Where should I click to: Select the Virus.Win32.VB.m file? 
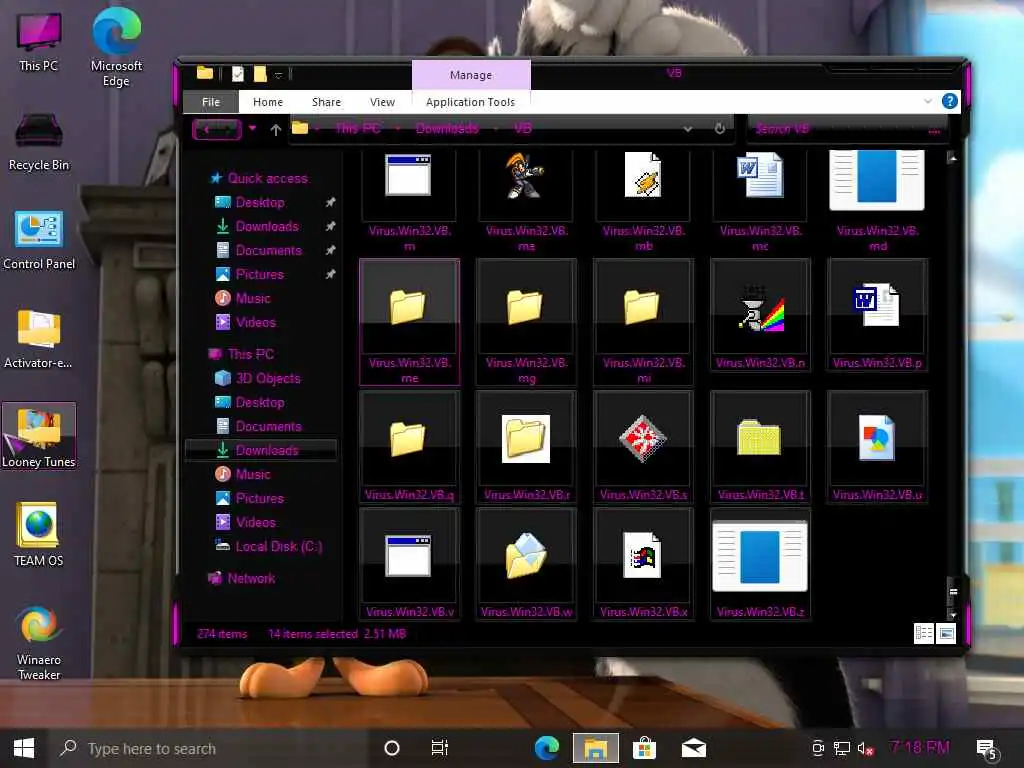409,201
